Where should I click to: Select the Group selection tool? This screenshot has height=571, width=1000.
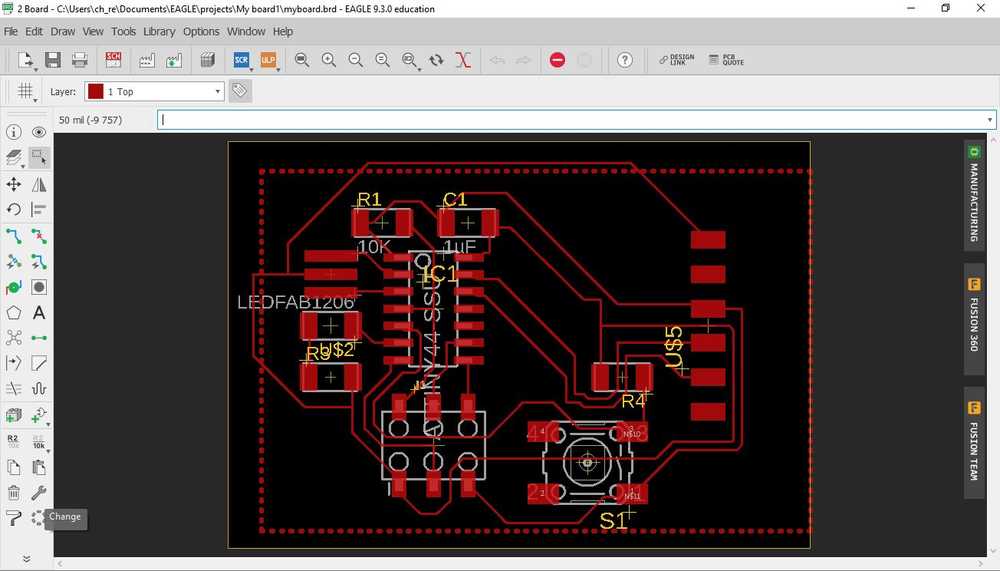click(39, 158)
